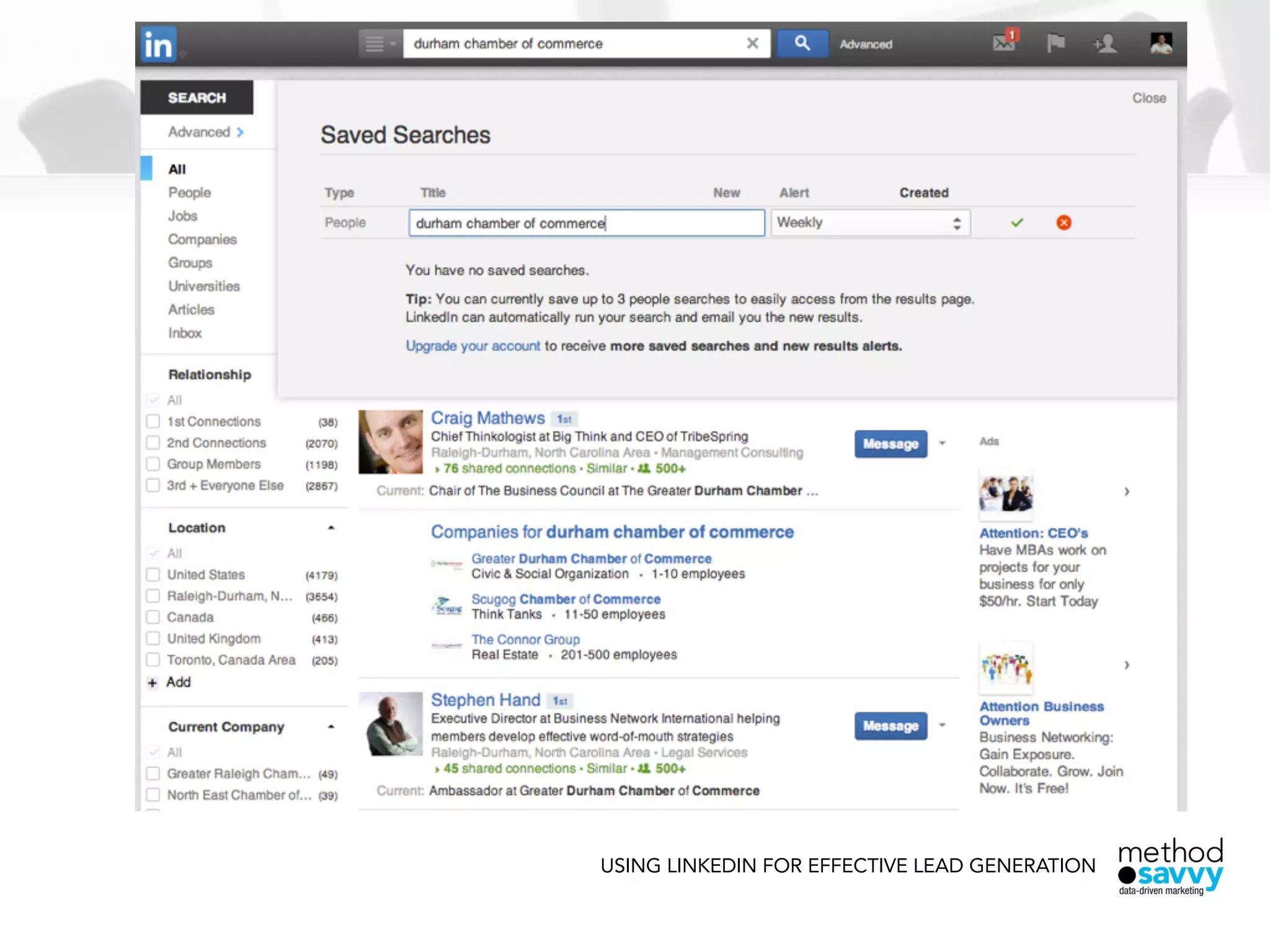Click the top bar Advanced link
This screenshot has width=1270, height=952.
[866, 44]
